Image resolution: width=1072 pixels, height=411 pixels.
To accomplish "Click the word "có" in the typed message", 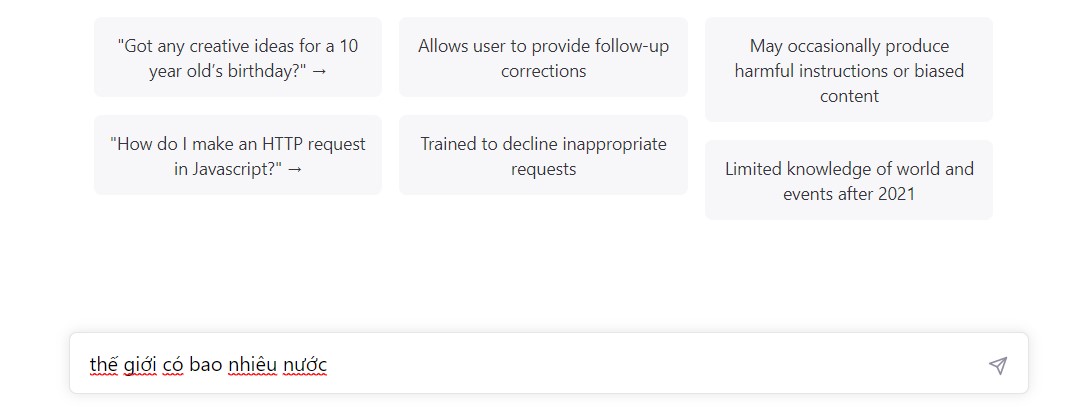I will (173, 364).
